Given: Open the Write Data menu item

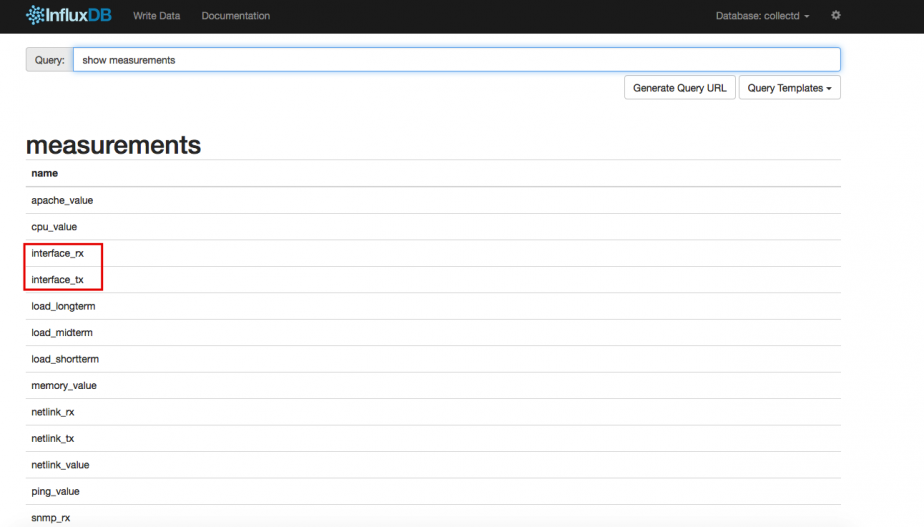Looking at the screenshot, I should 157,16.
